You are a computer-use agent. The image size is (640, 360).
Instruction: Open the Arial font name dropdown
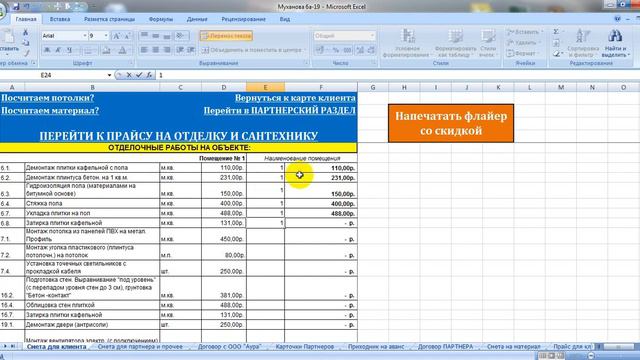(x=85, y=36)
